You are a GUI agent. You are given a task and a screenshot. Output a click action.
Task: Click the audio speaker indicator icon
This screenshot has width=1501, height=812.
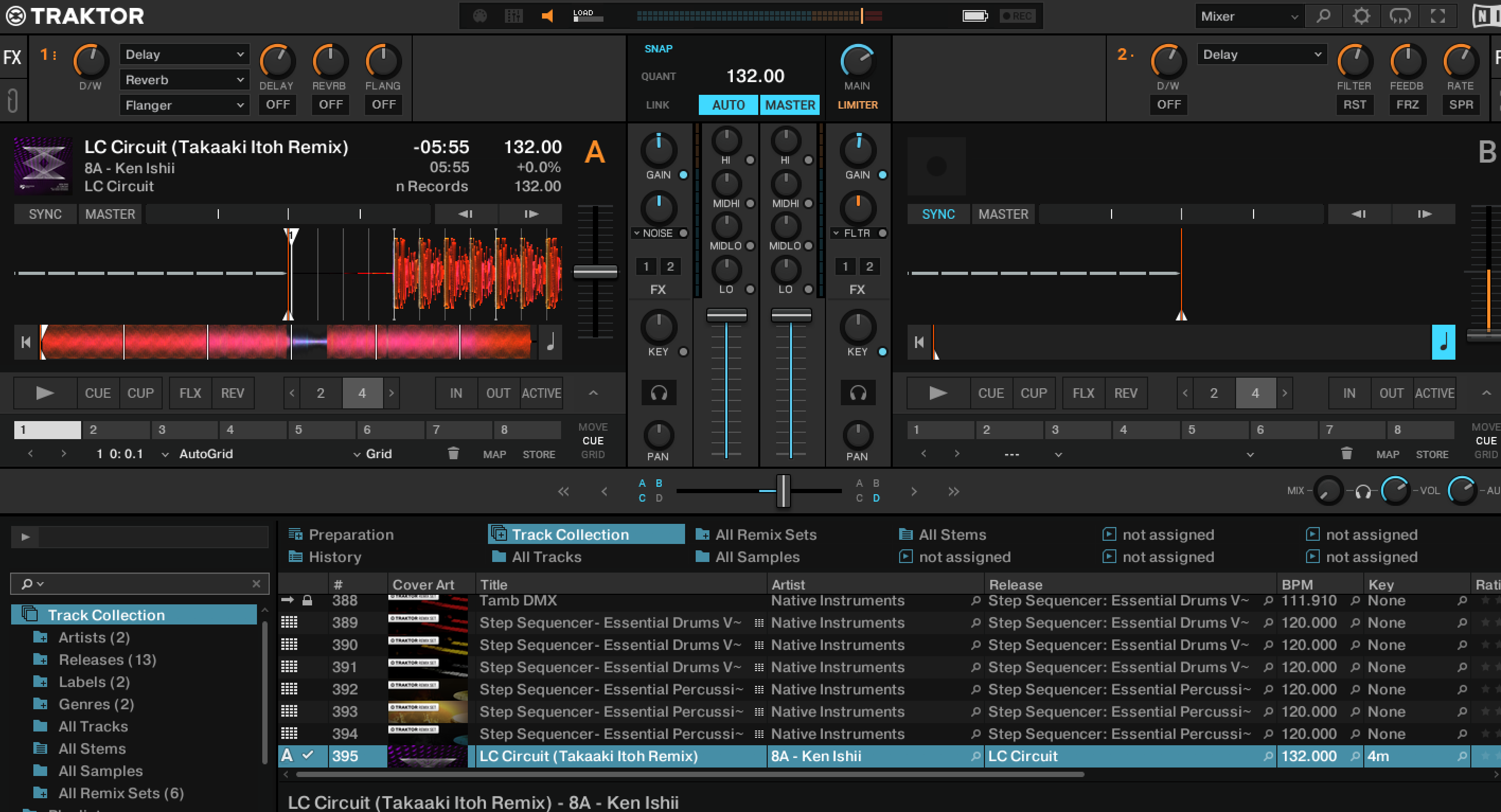point(547,16)
